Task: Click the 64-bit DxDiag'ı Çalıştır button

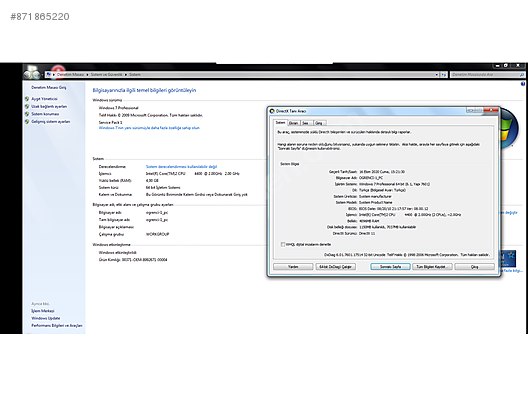Action: coord(335,267)
